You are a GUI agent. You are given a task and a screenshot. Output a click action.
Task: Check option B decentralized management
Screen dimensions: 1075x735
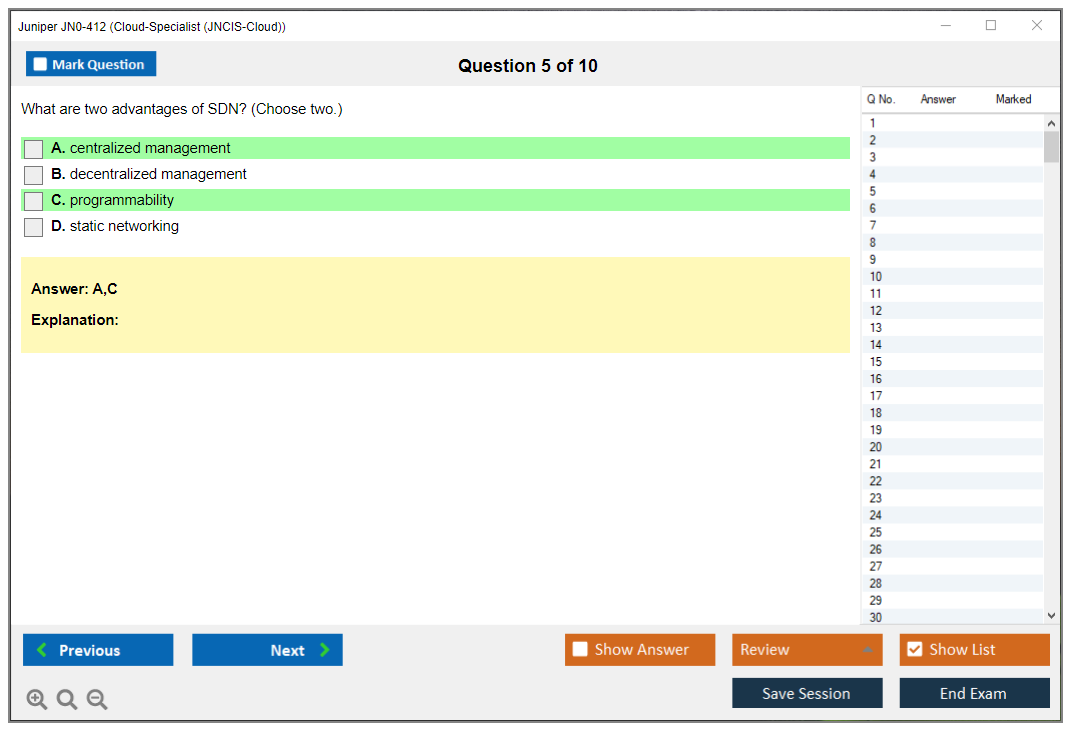pyautogui.click(x=34, y=175)
